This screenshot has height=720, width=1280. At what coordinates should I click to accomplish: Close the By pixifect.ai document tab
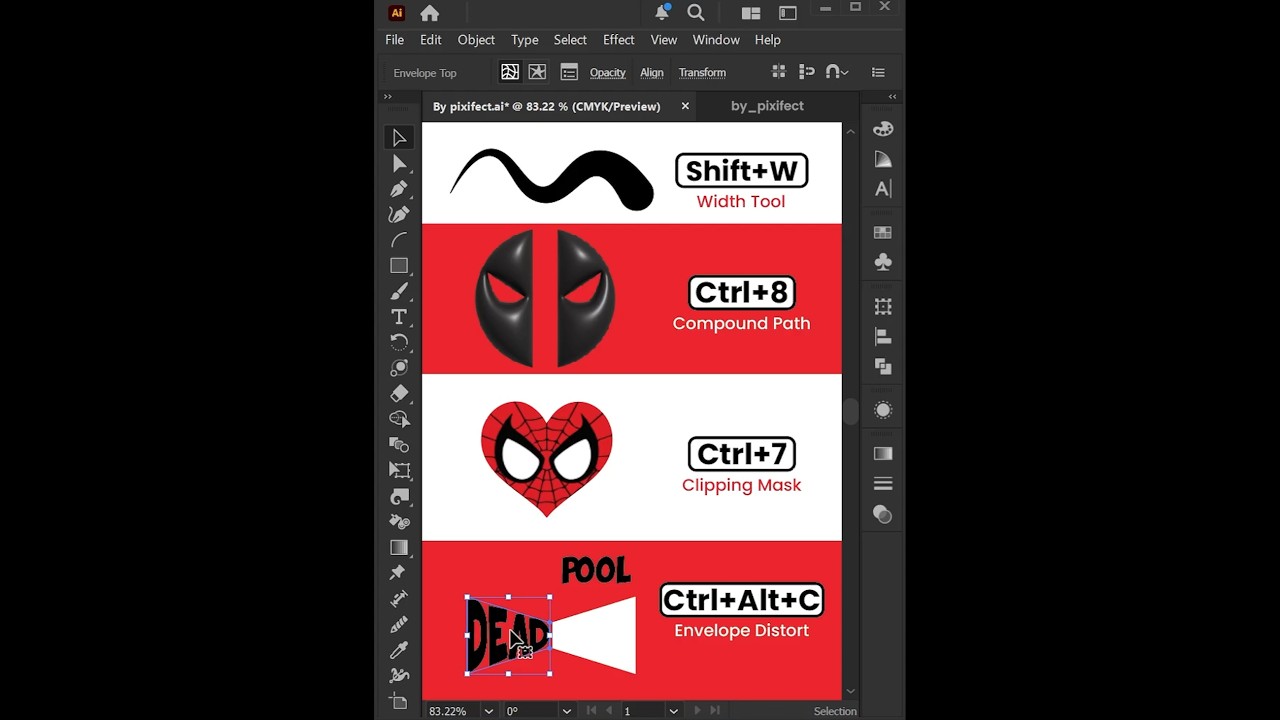(685, 106)
